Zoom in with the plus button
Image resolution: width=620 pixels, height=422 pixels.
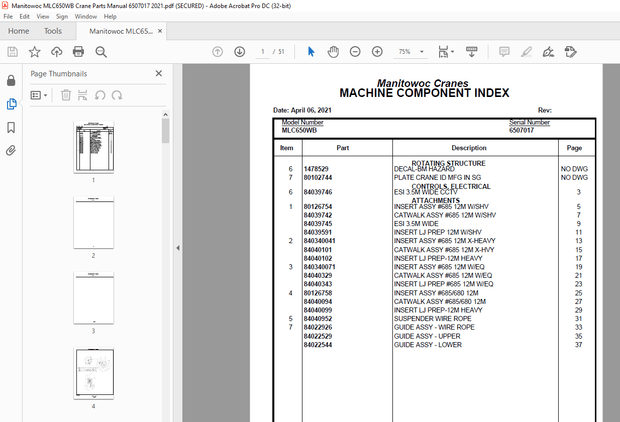click(377, 52)
